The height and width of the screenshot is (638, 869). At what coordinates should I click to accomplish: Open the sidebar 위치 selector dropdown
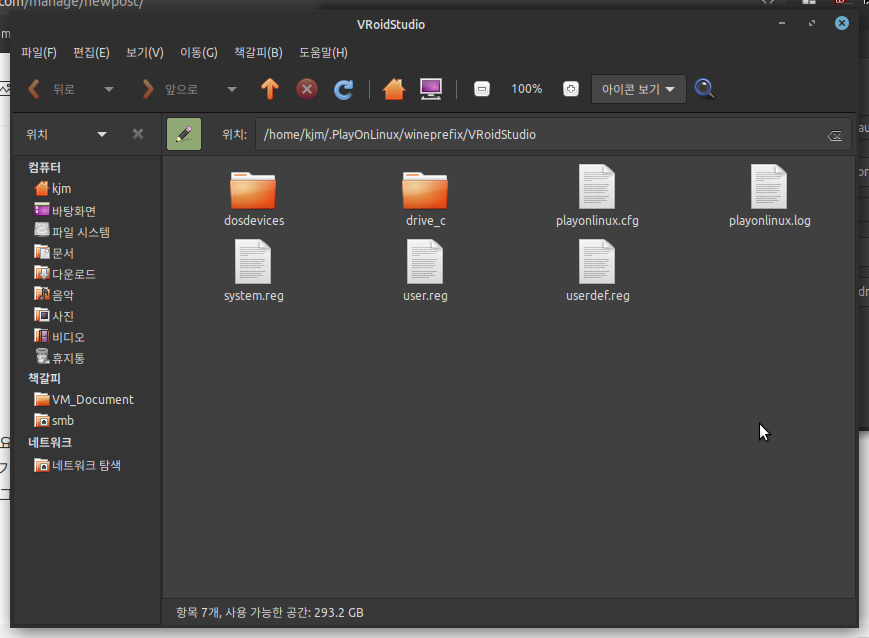tap(67, 134)
